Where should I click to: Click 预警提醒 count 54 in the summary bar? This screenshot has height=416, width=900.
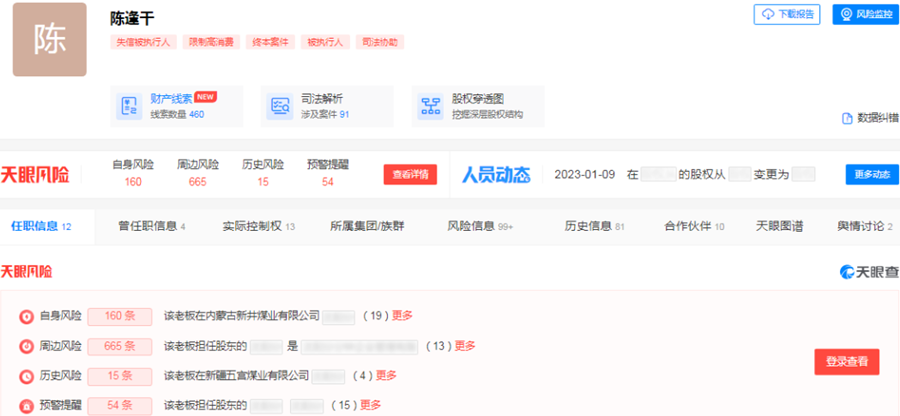328,182
